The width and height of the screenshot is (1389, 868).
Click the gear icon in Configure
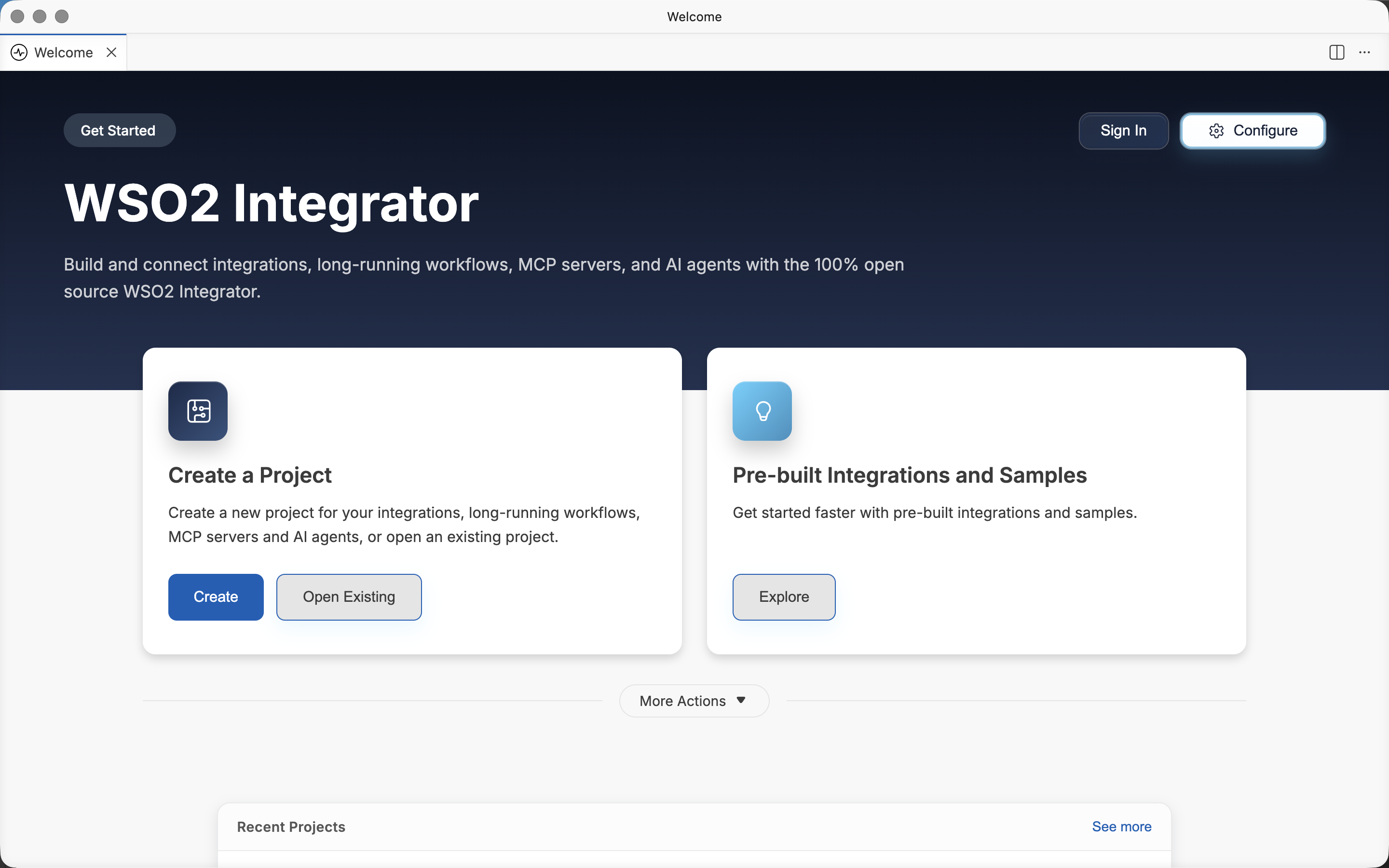pyautogui.click(x=1216, y=131)
